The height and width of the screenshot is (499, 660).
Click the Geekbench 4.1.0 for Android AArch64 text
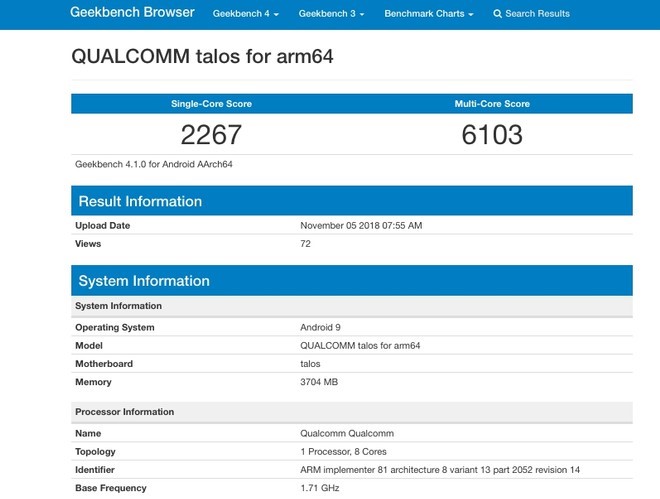(154, 164)
